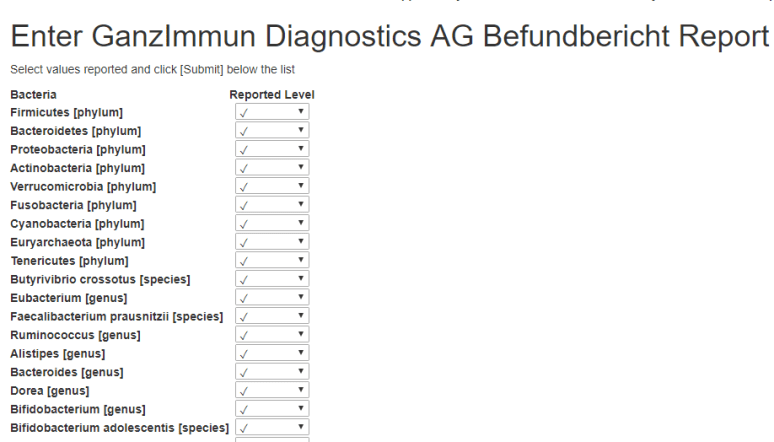The height and width of the screenshot is (442, 774).
Task: Expand the Bifidobacterium genus level dropdown
Action: tap(272, 409)
